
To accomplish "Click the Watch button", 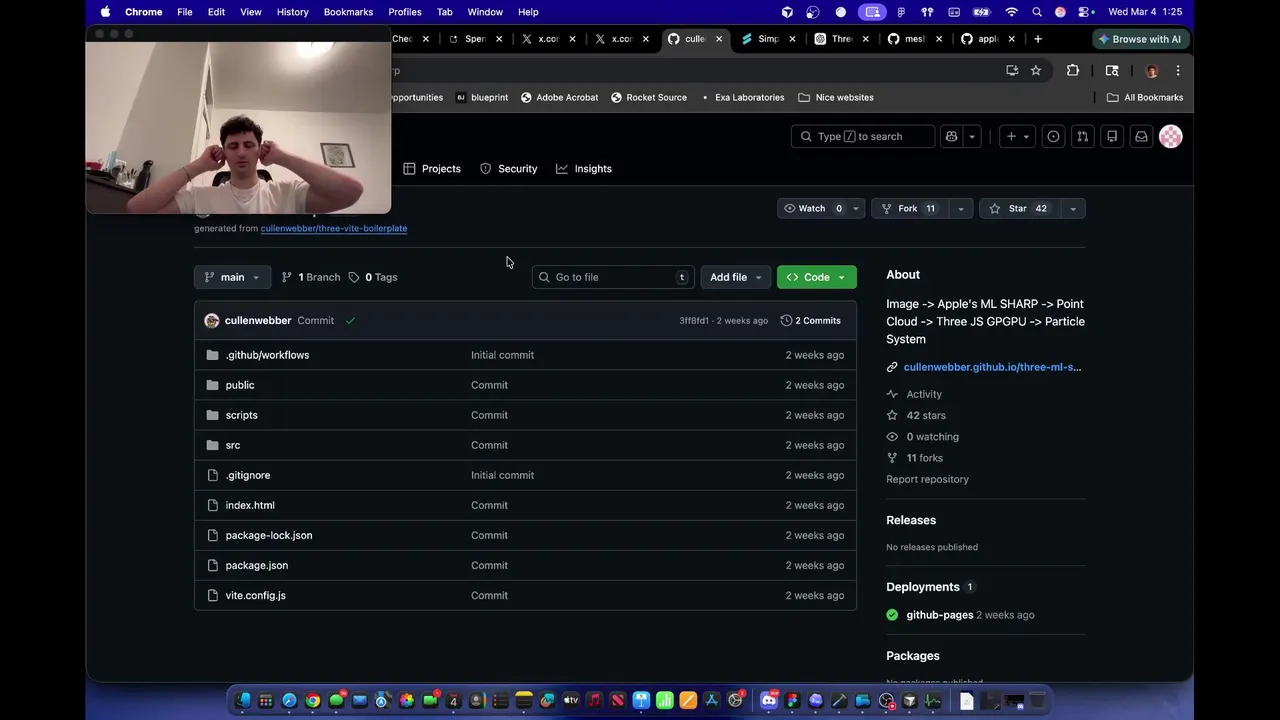I will point(812,208).
